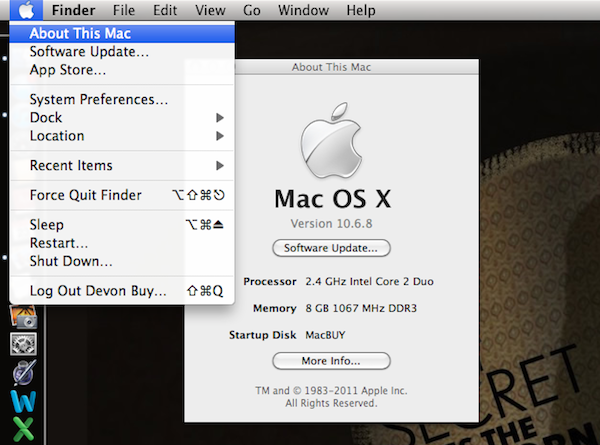600x445 pixels.
Task: Click startup disk name MacBUY
Action: click(325, 335)
